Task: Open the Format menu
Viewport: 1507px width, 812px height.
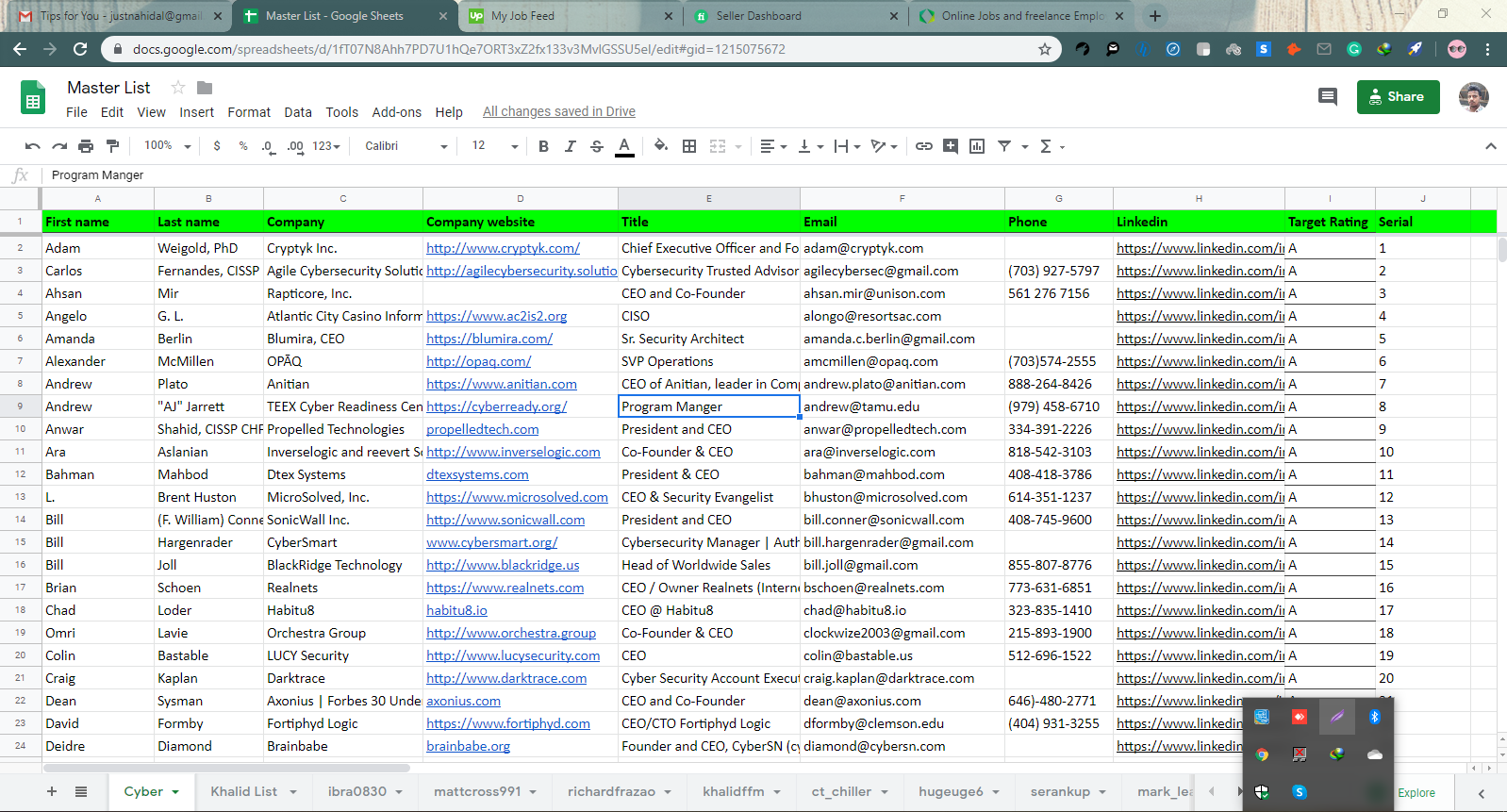Action: click(249, 112)
